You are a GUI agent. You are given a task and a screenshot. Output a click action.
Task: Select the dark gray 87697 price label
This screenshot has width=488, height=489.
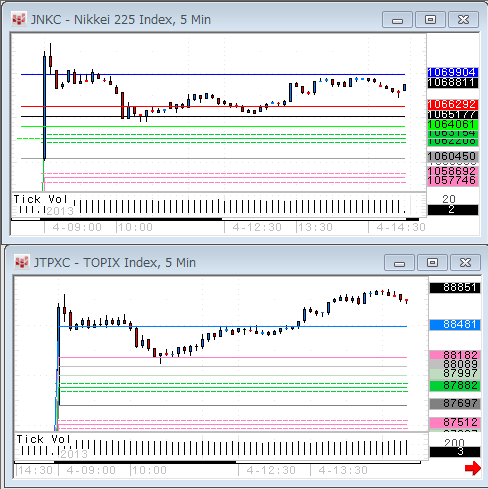point(455,404)
